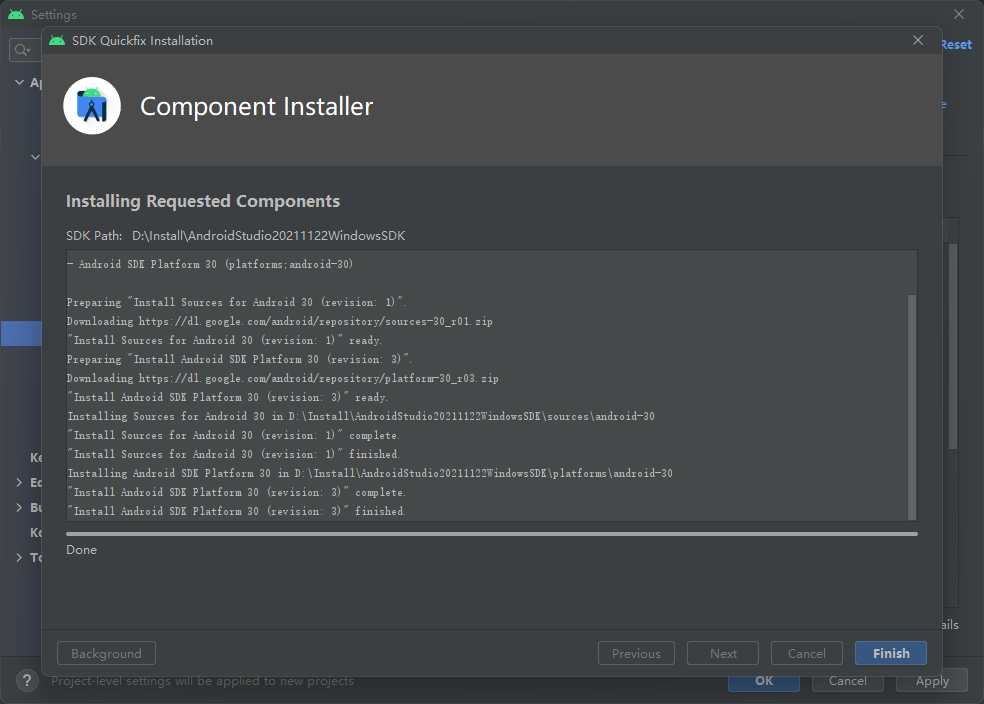Click the 'Android SDK Platform 30 (platforms;android-30)' line
984x704 pixels.
[210, 264]
